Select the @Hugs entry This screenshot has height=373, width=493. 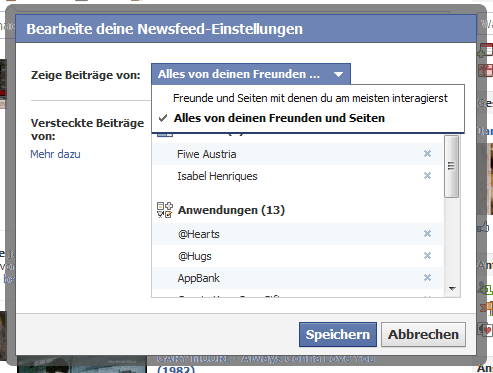[x=298, y=256]
